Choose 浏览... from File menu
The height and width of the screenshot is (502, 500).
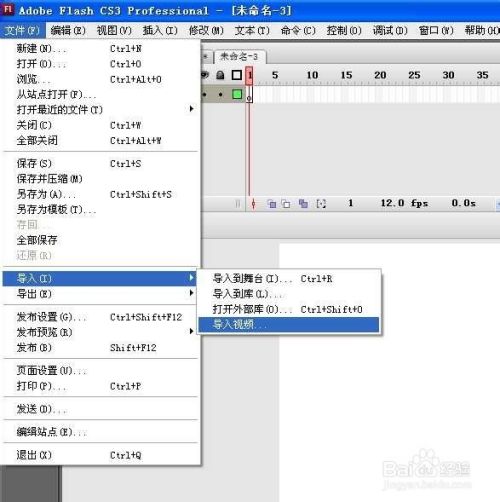(x=100, y=79)
